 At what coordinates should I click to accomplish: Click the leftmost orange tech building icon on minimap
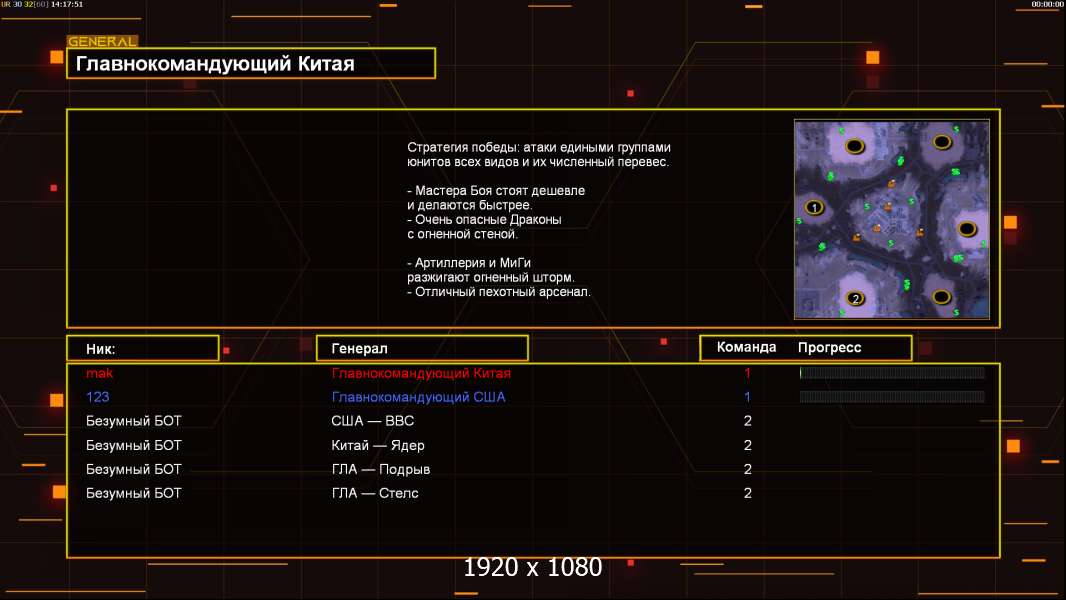tap(857, 237)
